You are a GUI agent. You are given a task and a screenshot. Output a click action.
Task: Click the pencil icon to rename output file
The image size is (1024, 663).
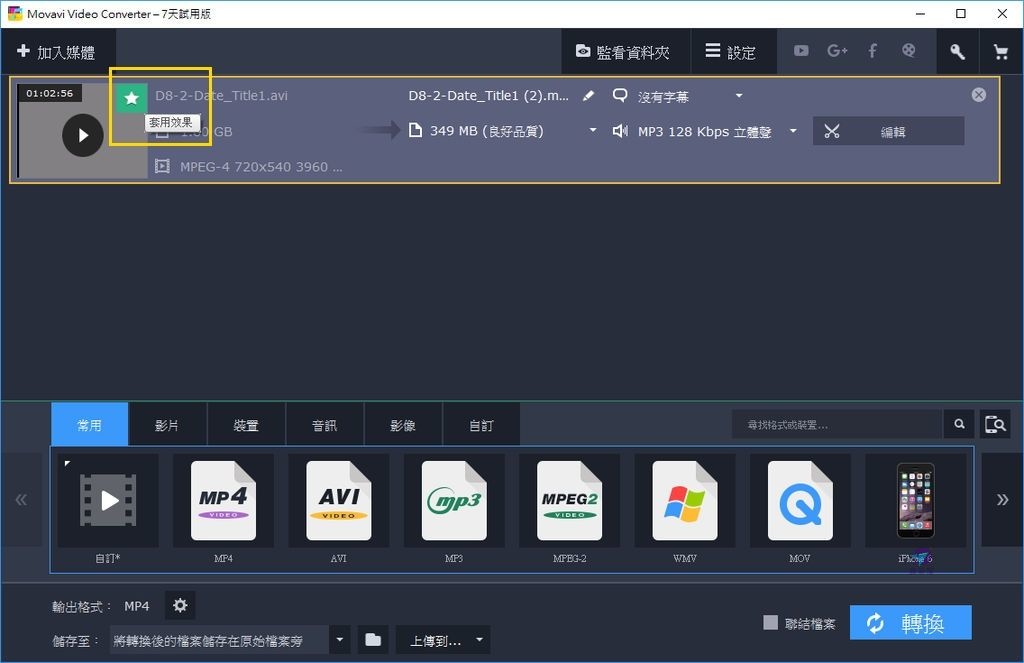point(588,96)
